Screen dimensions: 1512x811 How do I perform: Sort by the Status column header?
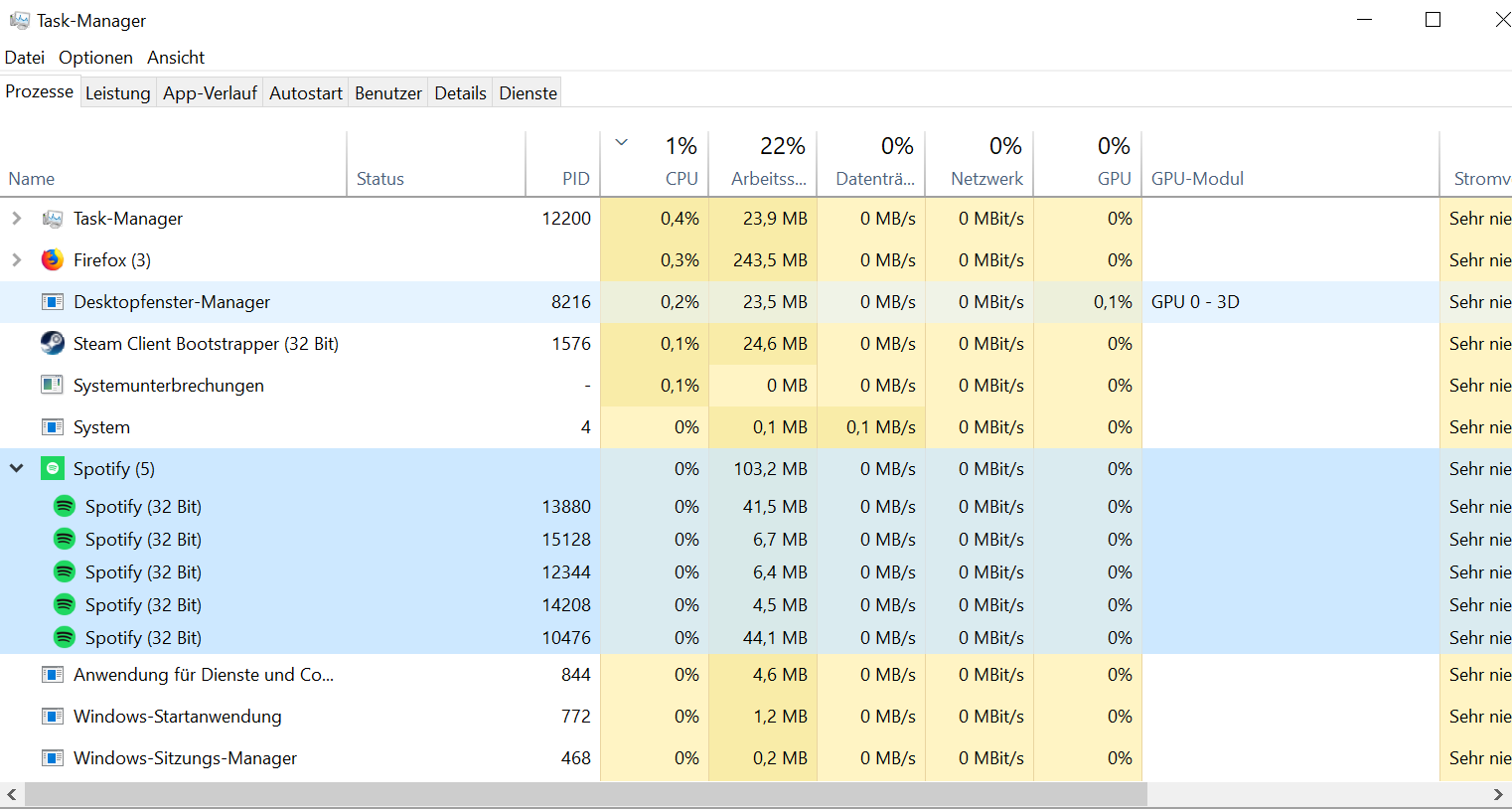(x=436, y=164)
